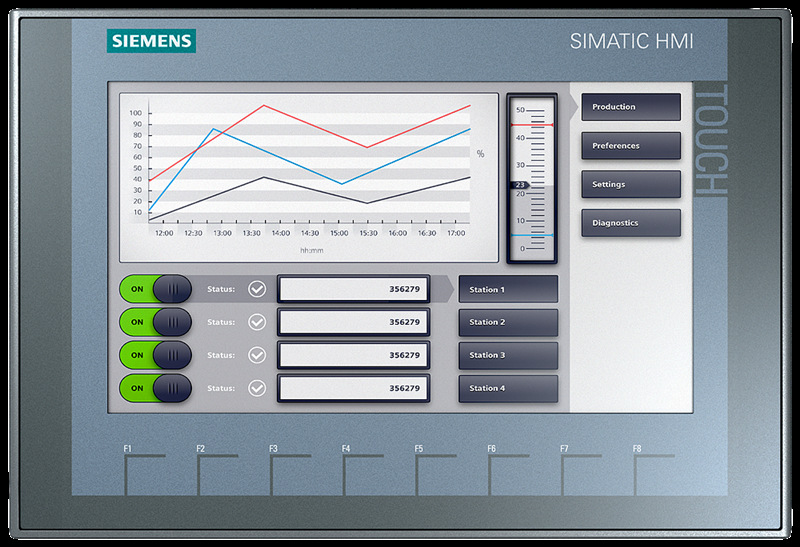Click the Station 2 value field 356279

coord(354,322)
